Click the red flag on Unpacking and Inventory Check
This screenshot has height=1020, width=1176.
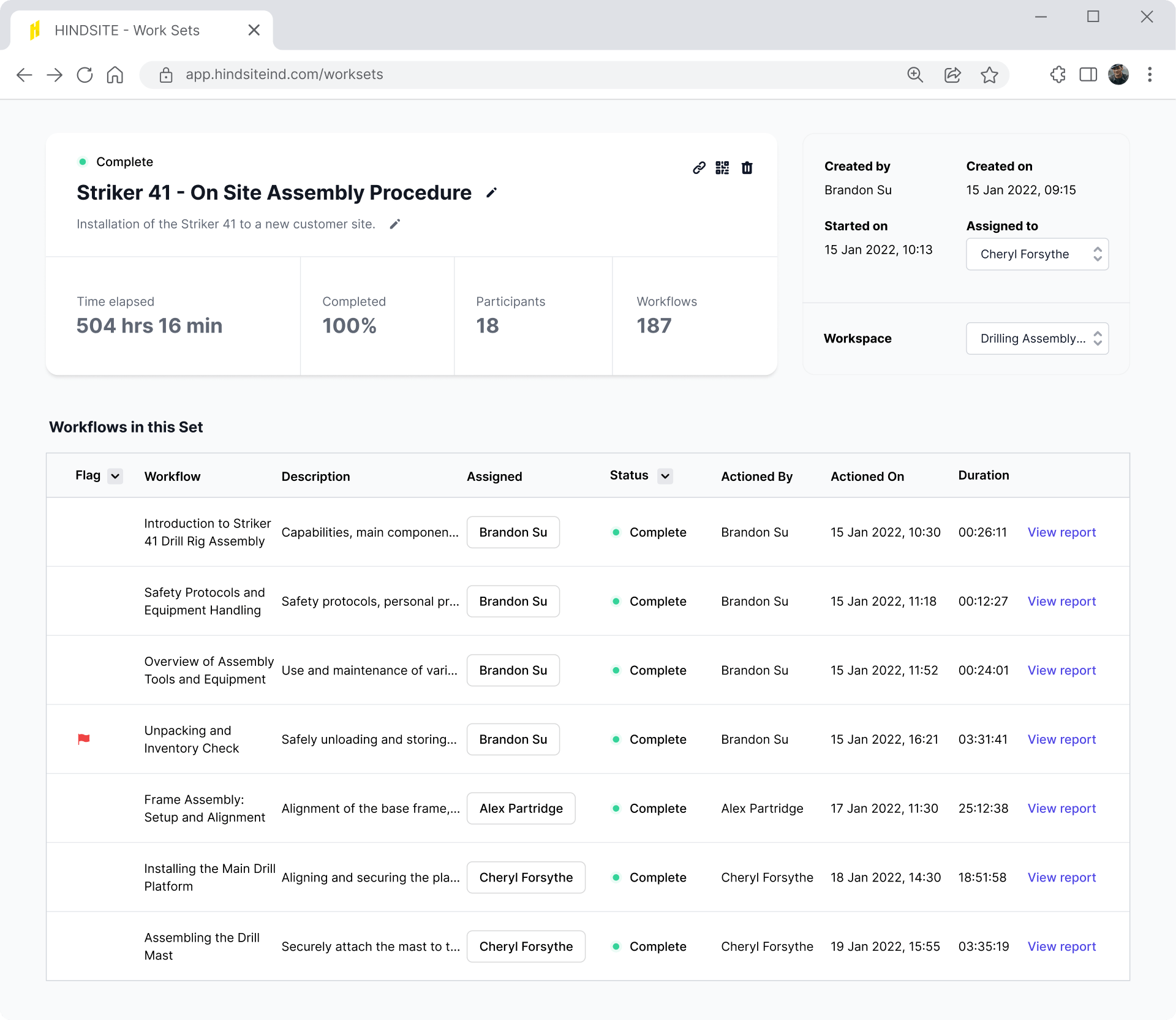click(84, 739)
